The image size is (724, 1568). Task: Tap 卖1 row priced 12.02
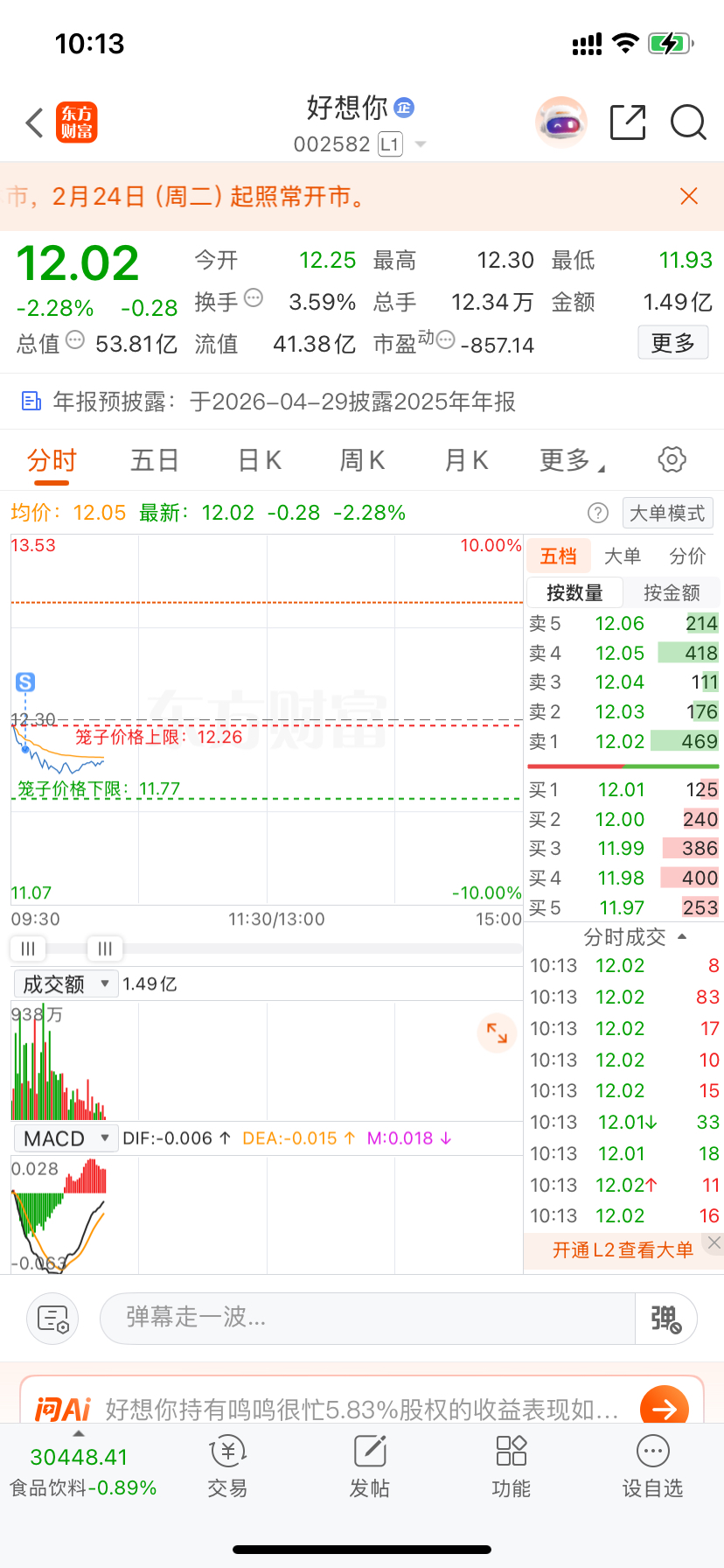tap(623, 741)
